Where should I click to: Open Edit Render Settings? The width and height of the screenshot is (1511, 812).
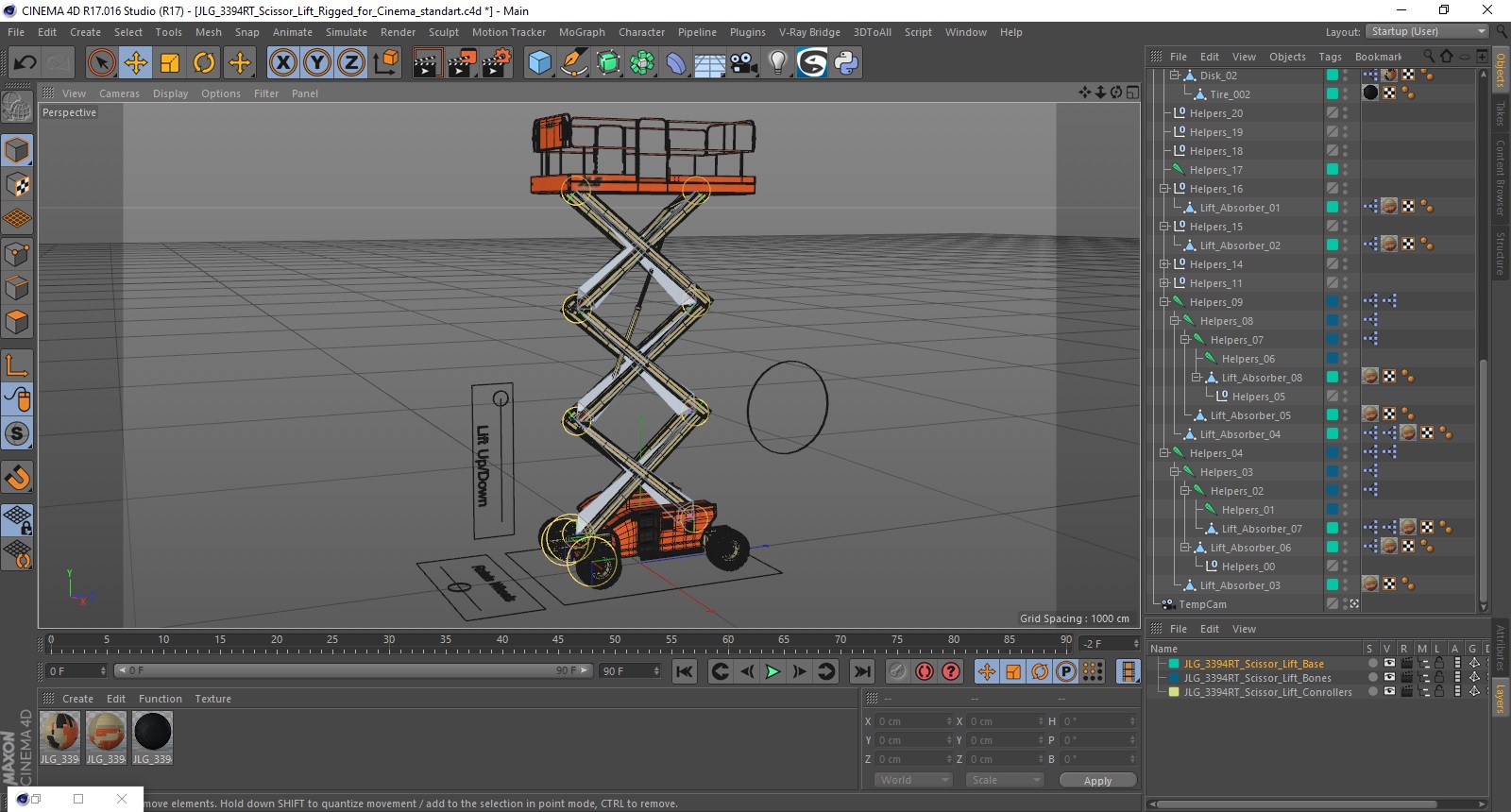tap(496, 63)
